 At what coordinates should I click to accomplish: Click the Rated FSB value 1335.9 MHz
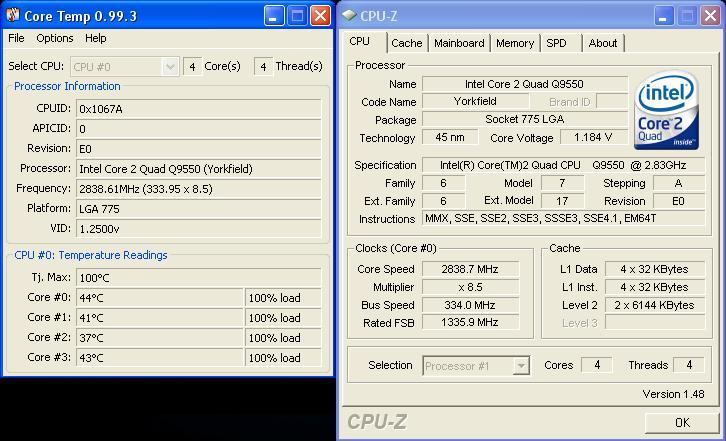tap(470, 322)
